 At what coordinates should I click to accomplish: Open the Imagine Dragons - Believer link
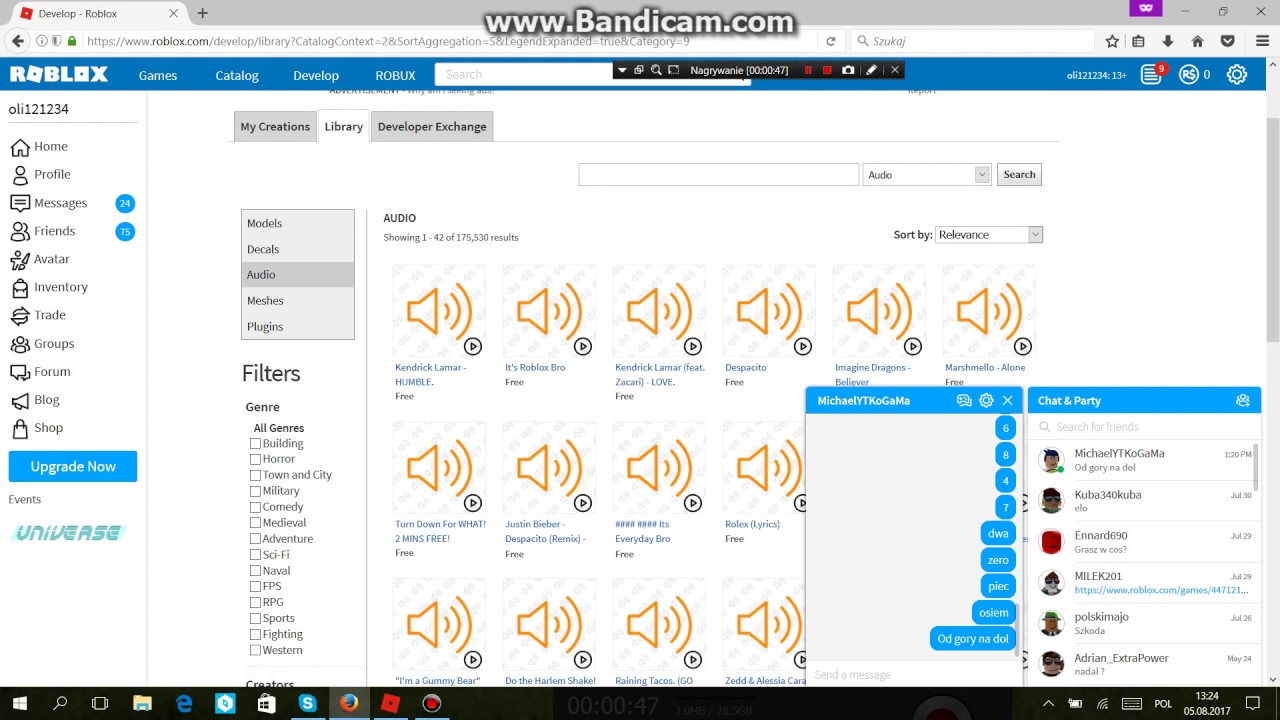(872, 374)
